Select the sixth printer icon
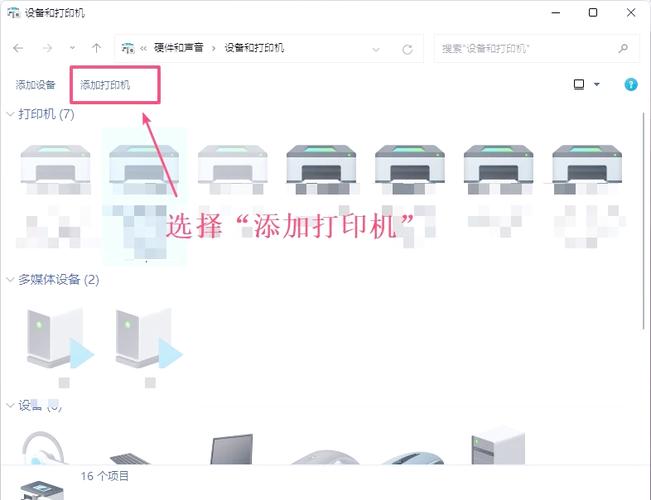 pos(499,164)
